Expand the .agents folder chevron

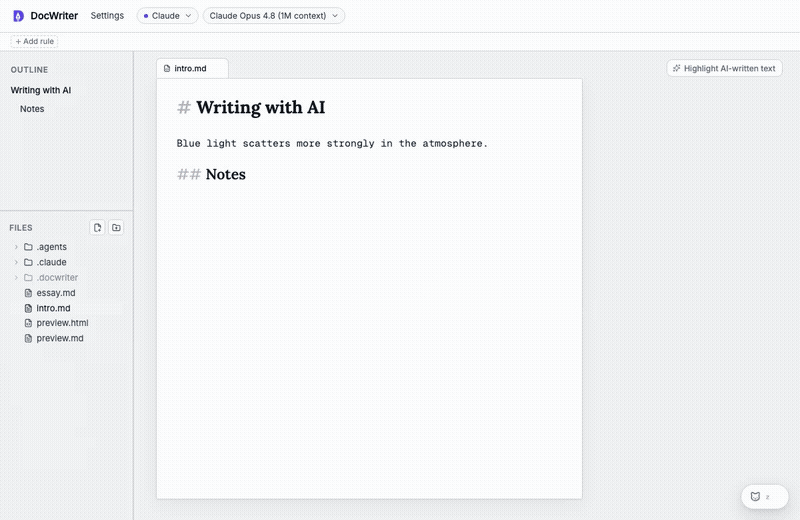click(16, 247)
